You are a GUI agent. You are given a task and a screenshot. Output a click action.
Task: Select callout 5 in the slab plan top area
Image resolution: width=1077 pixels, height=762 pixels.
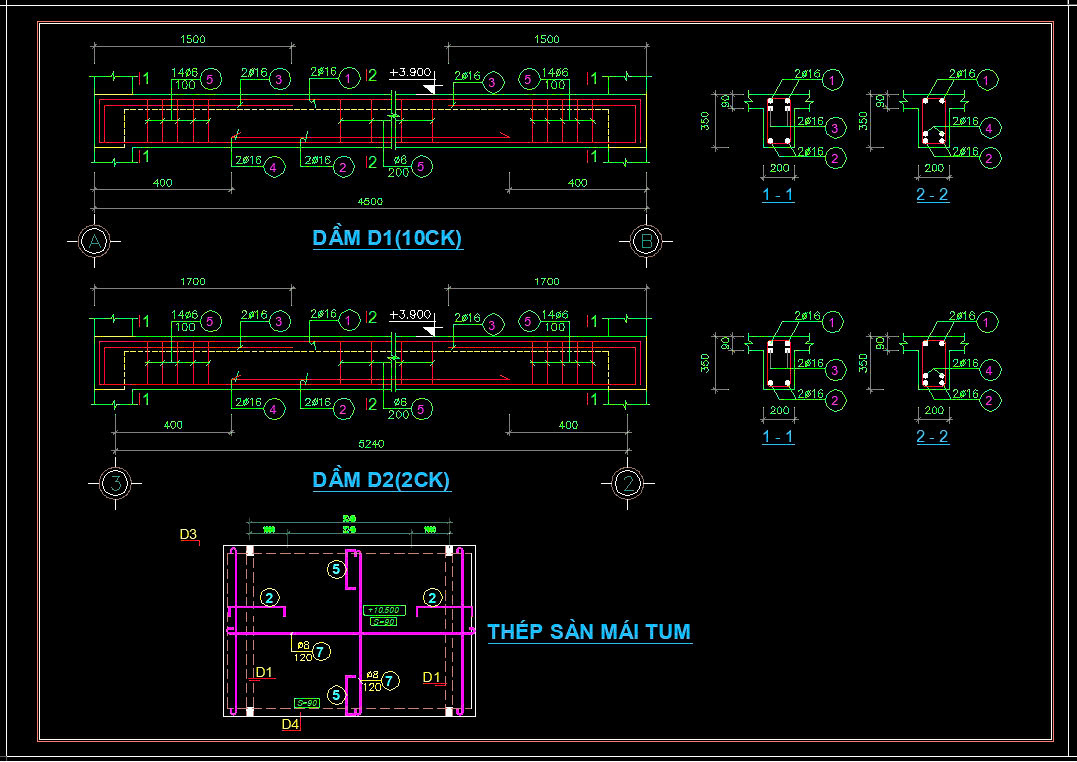click(335, 569)
